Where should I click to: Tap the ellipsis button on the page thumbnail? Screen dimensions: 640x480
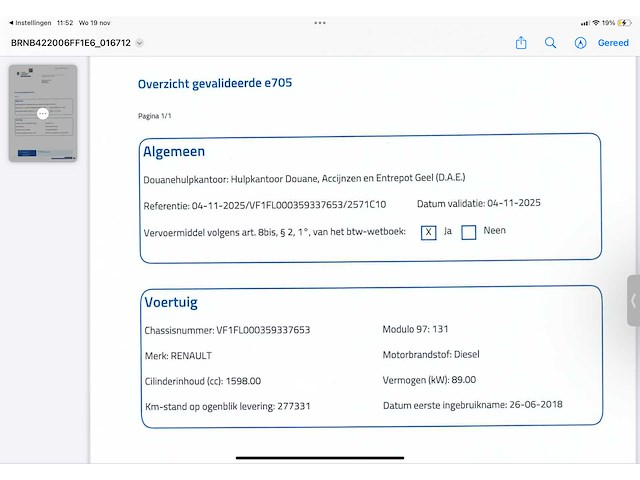click(43, 114)
